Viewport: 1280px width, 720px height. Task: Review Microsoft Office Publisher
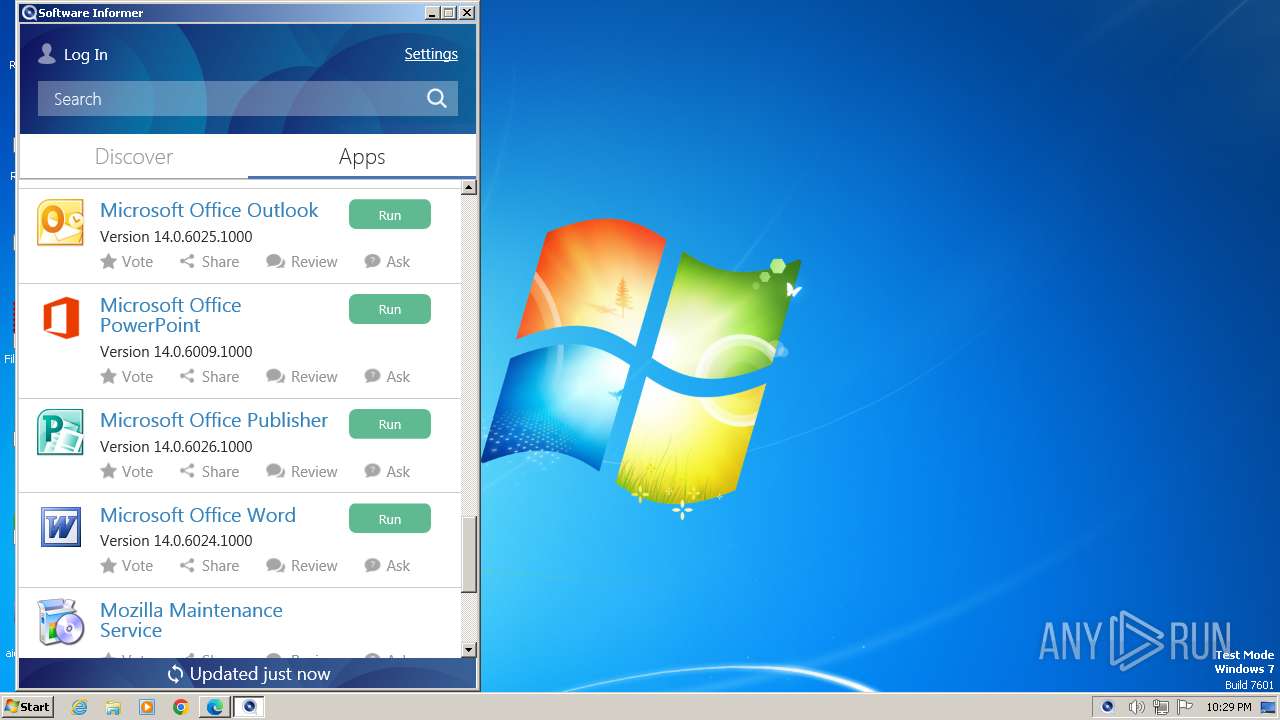[x=302, y=471]
